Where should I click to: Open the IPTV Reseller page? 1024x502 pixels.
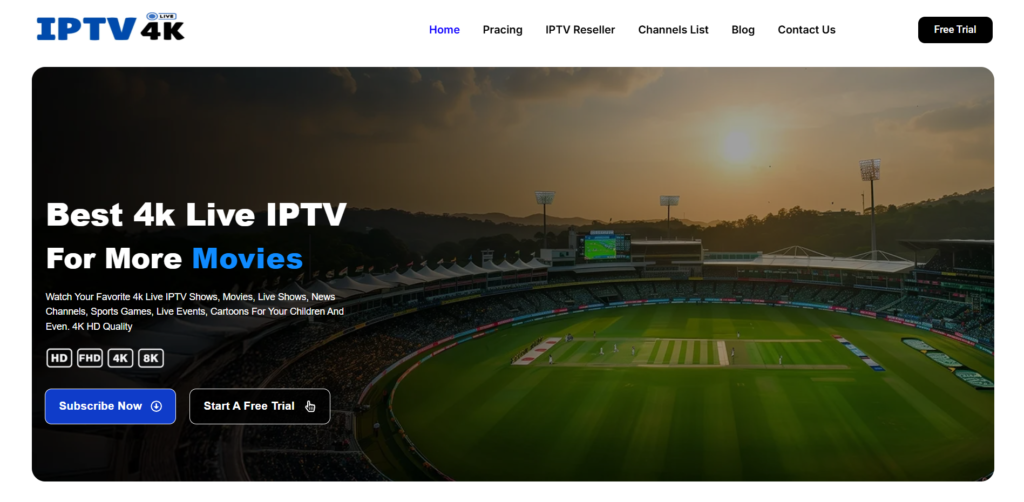pos(580,30)
